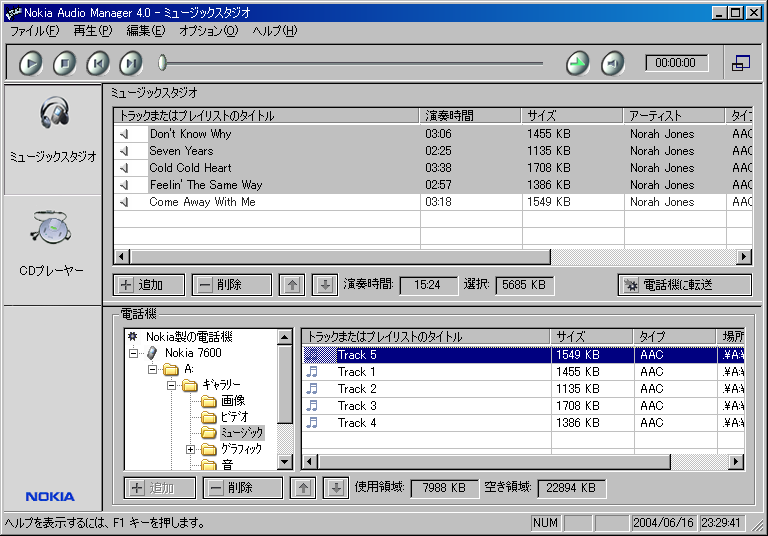Open the 編集(E) menu
The height and width of the screenshot is (536, 768).
pos(145,31)
